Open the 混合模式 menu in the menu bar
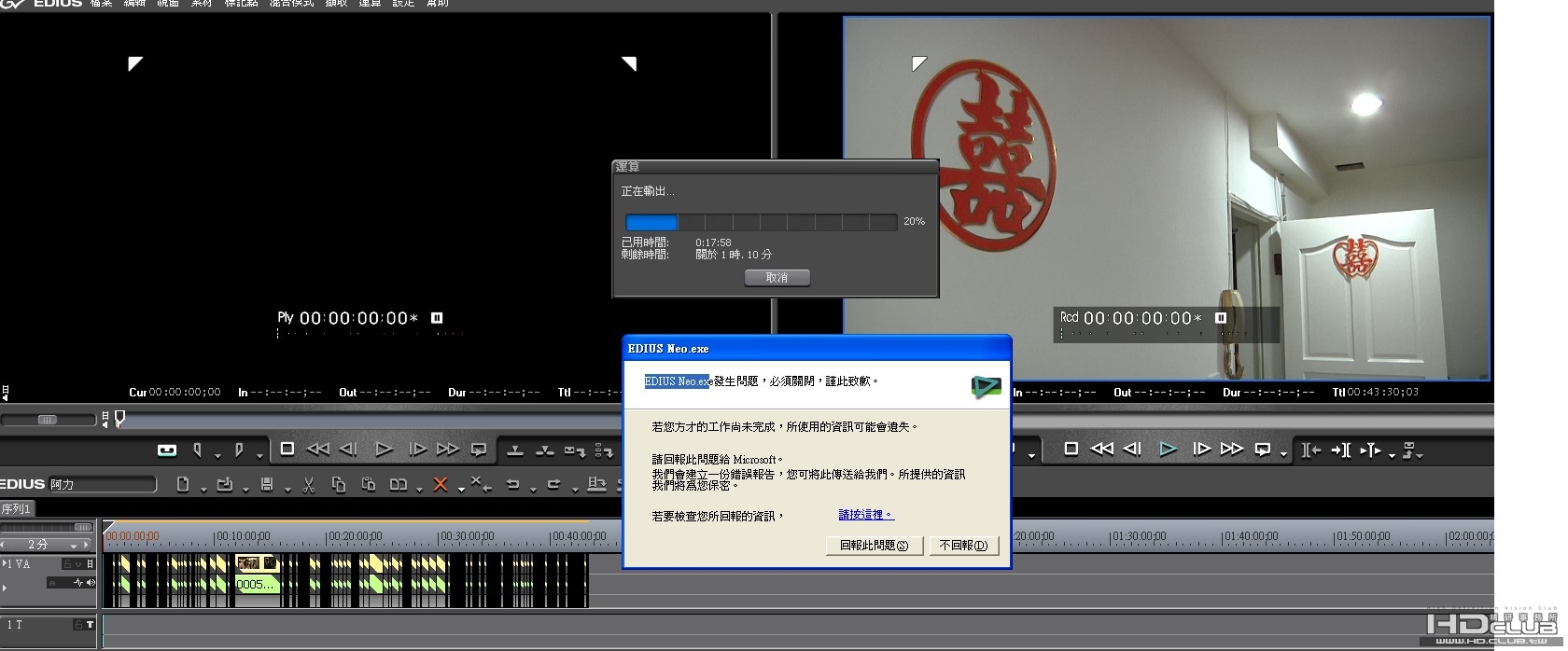This screenshot has width=1568, height=651. (291, 4)
